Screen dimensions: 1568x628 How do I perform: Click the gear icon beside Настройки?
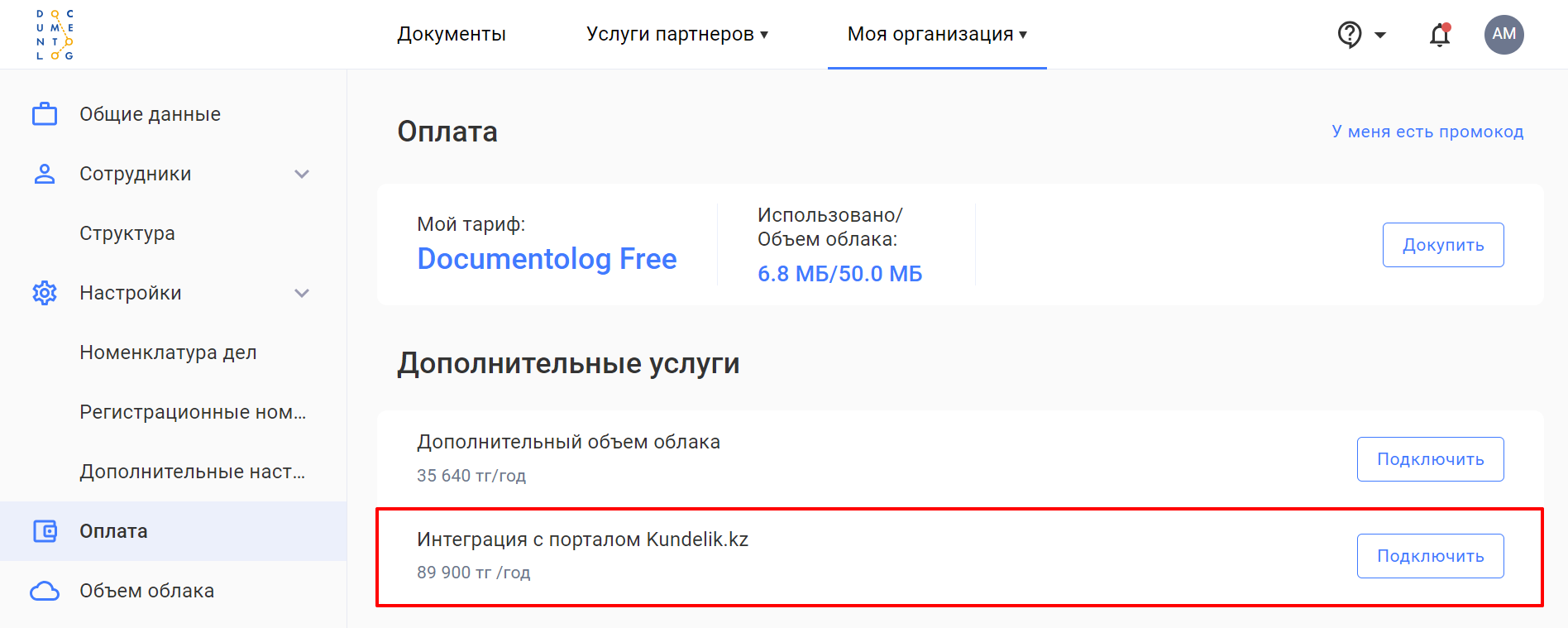(x=45, y=293)
